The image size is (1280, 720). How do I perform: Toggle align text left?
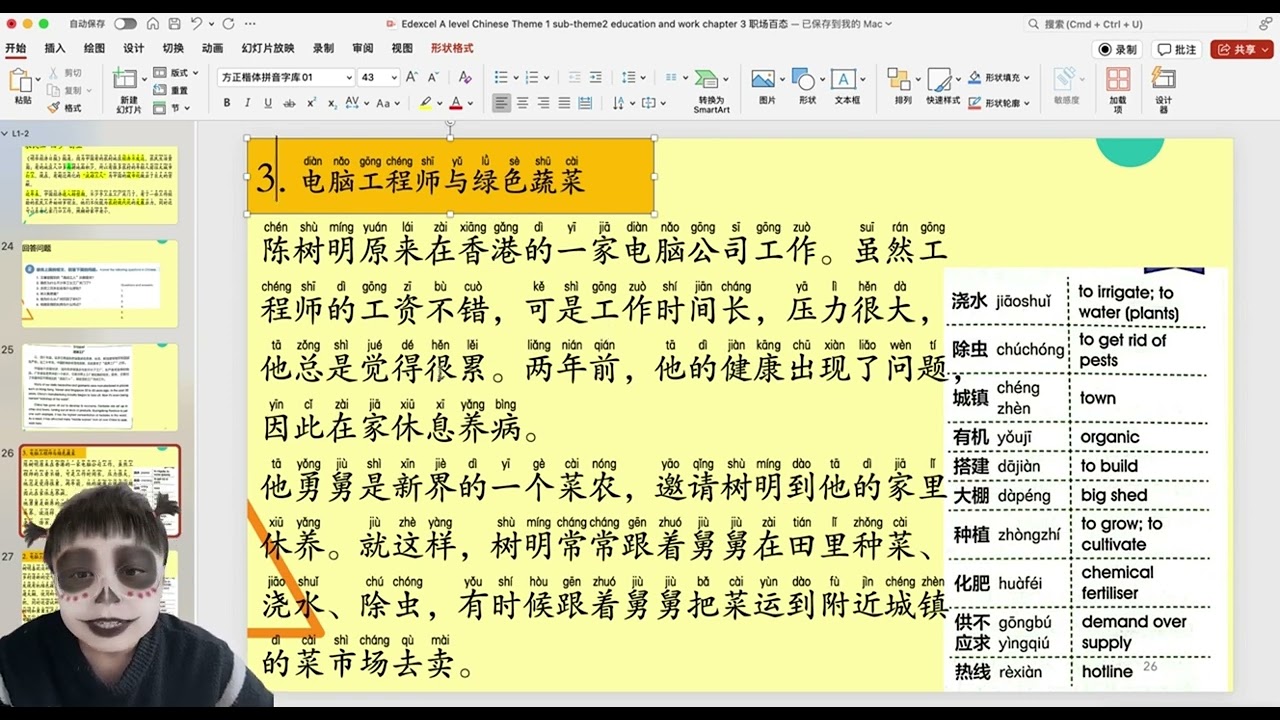[x=501, y=103]
